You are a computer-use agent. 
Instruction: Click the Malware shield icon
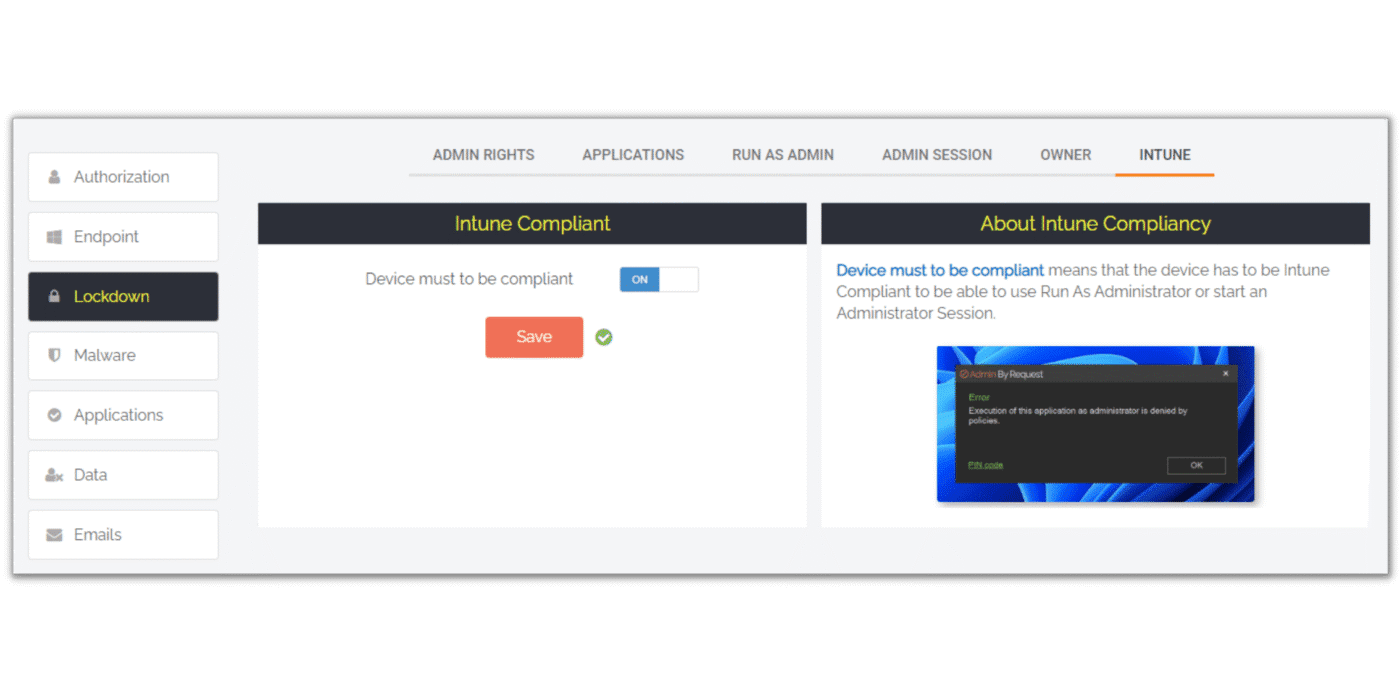click(x=54, y=355)
